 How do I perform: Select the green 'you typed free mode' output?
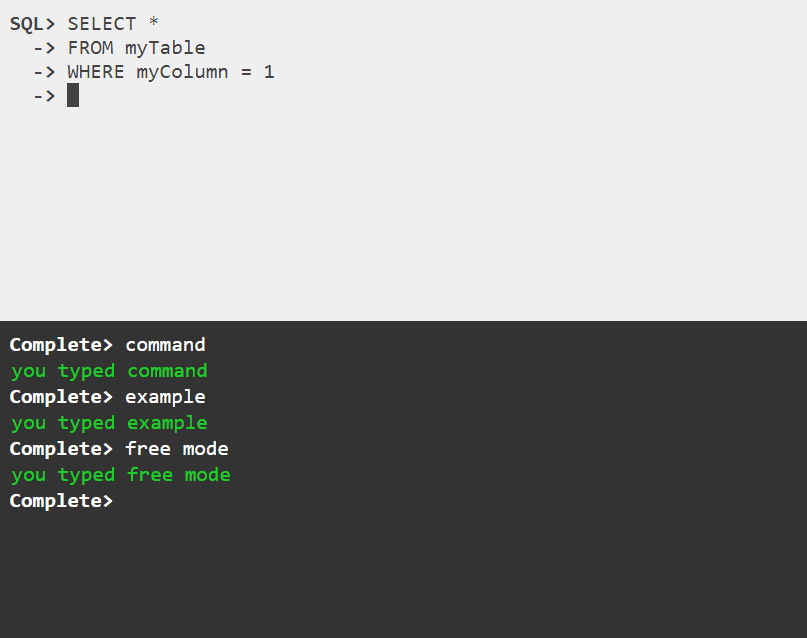[x=121, y=475]
